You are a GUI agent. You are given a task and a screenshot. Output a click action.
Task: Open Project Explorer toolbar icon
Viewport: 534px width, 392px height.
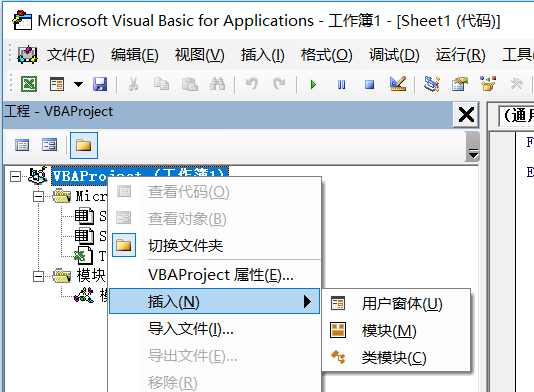coord(432,84)
